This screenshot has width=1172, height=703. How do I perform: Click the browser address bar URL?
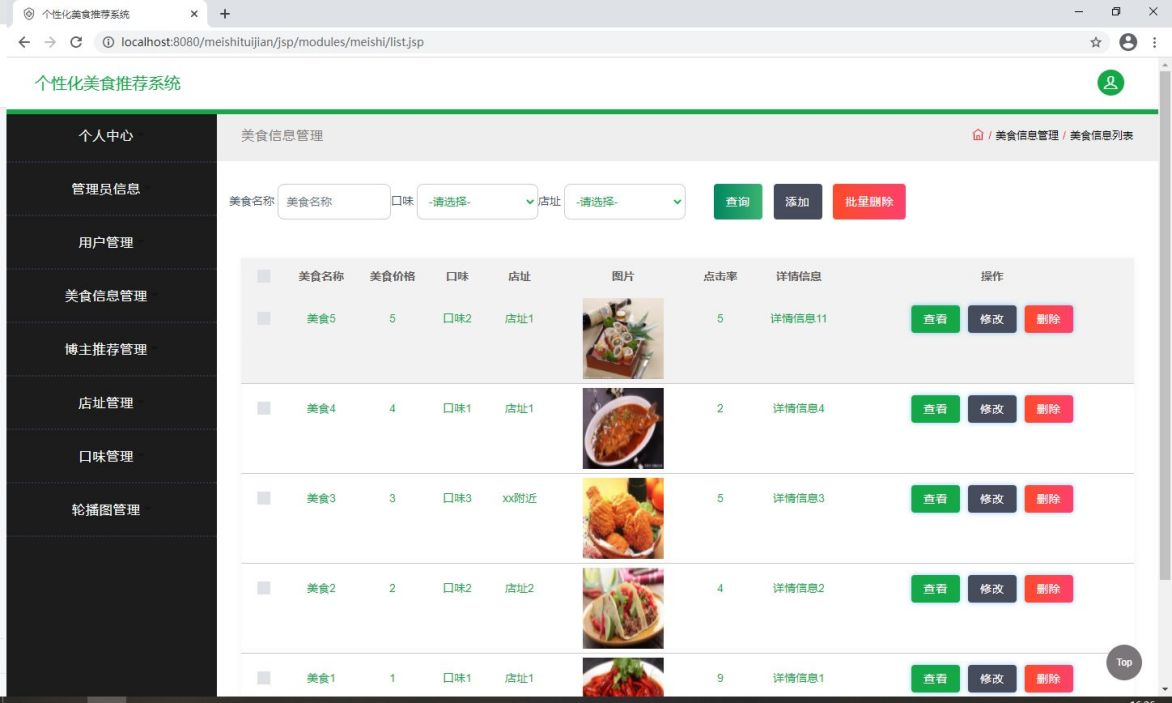[x=272, y=42]
